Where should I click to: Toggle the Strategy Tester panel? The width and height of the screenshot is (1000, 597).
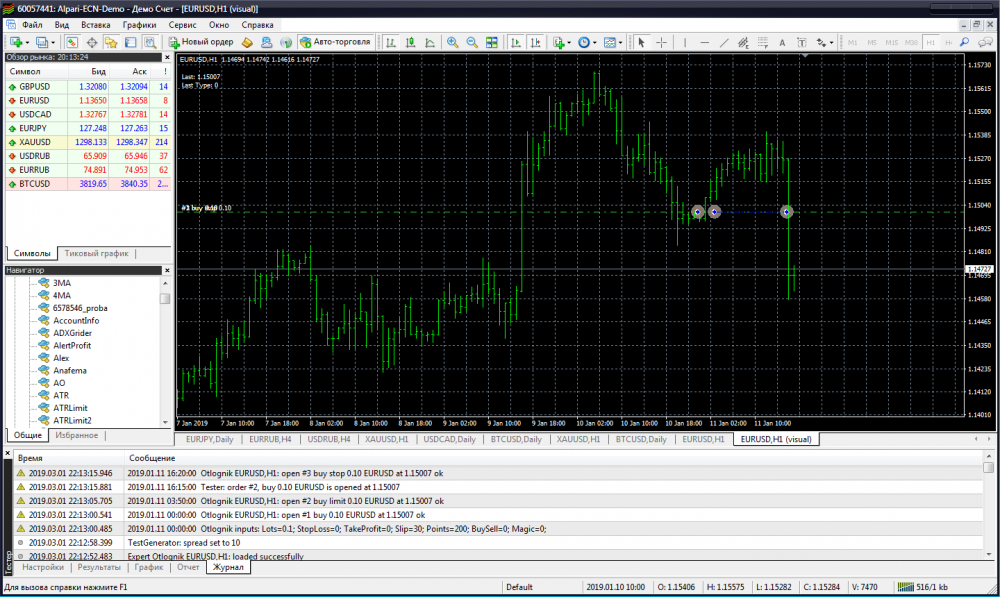point(150,42)
